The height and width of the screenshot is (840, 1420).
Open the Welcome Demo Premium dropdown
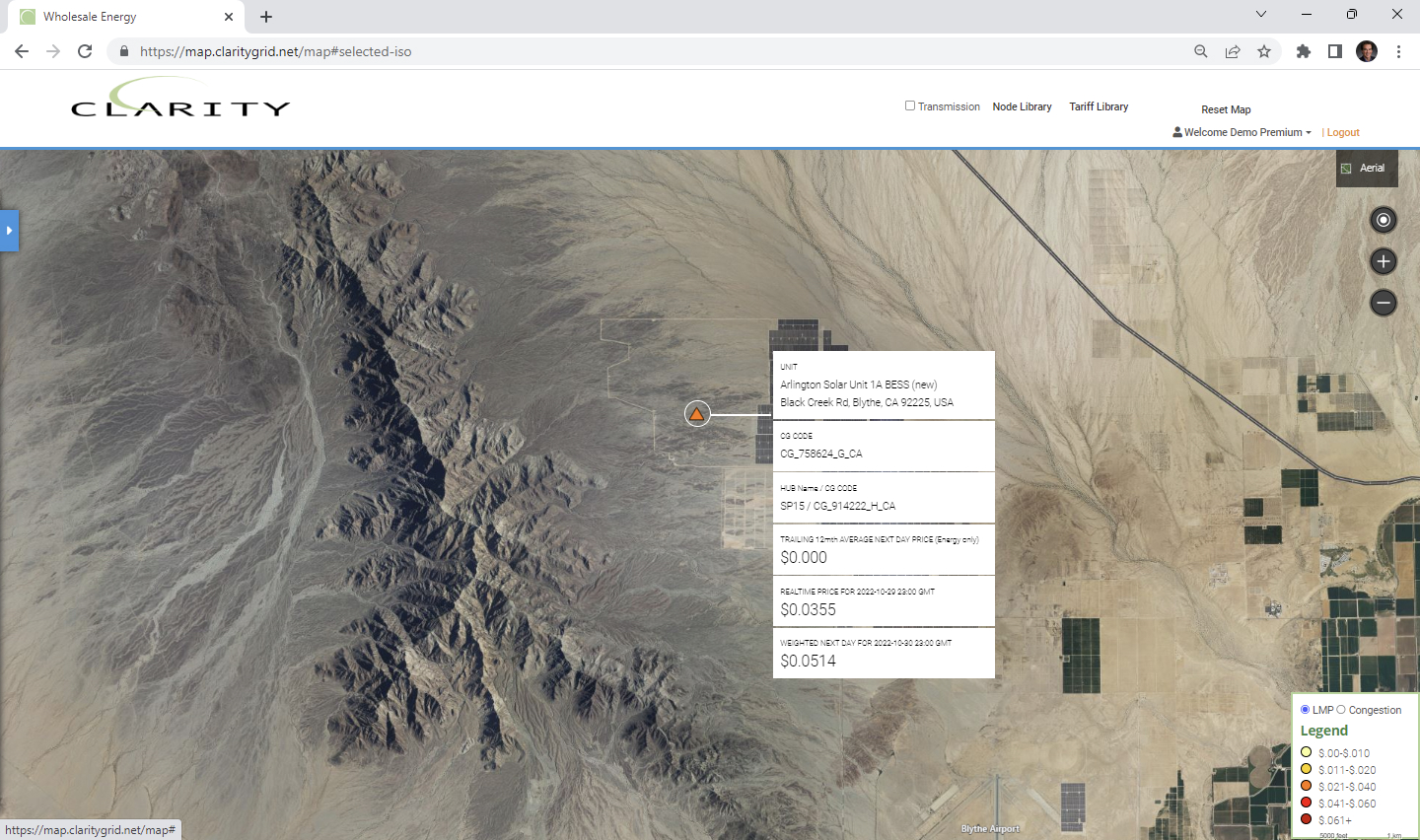(1242, 132)
